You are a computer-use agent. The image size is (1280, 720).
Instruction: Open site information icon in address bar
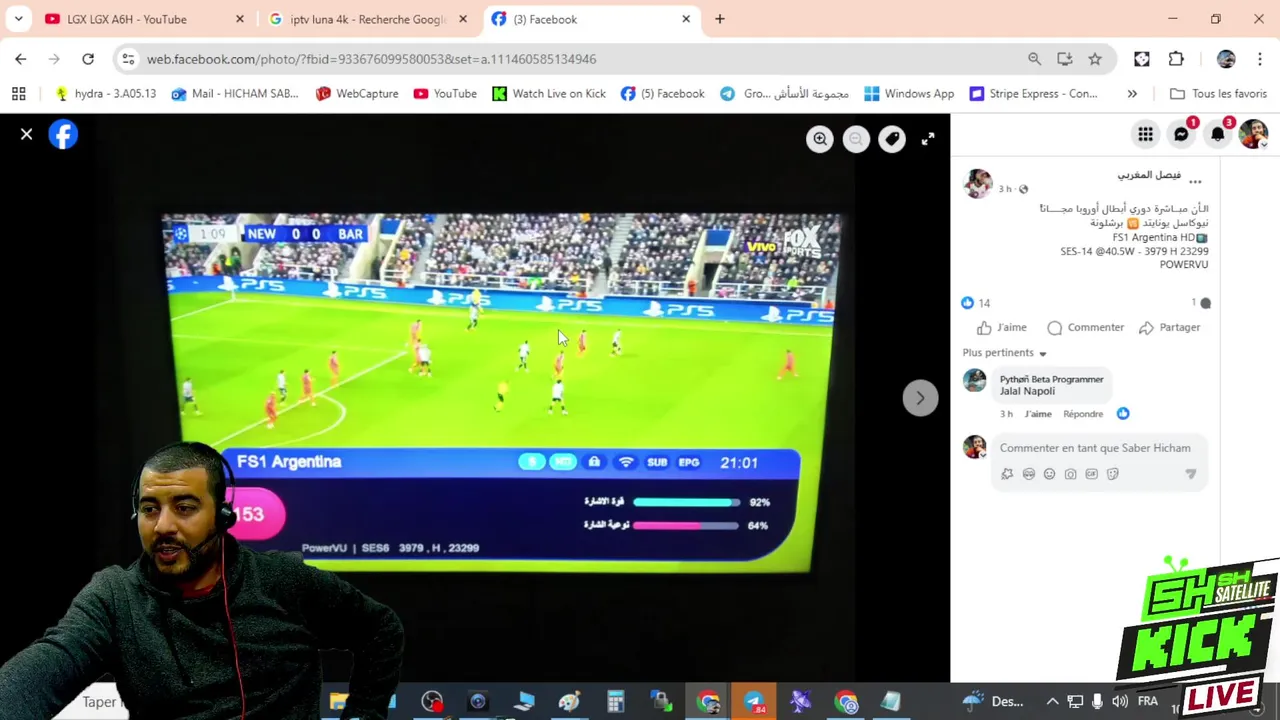(x=128, y=59)
